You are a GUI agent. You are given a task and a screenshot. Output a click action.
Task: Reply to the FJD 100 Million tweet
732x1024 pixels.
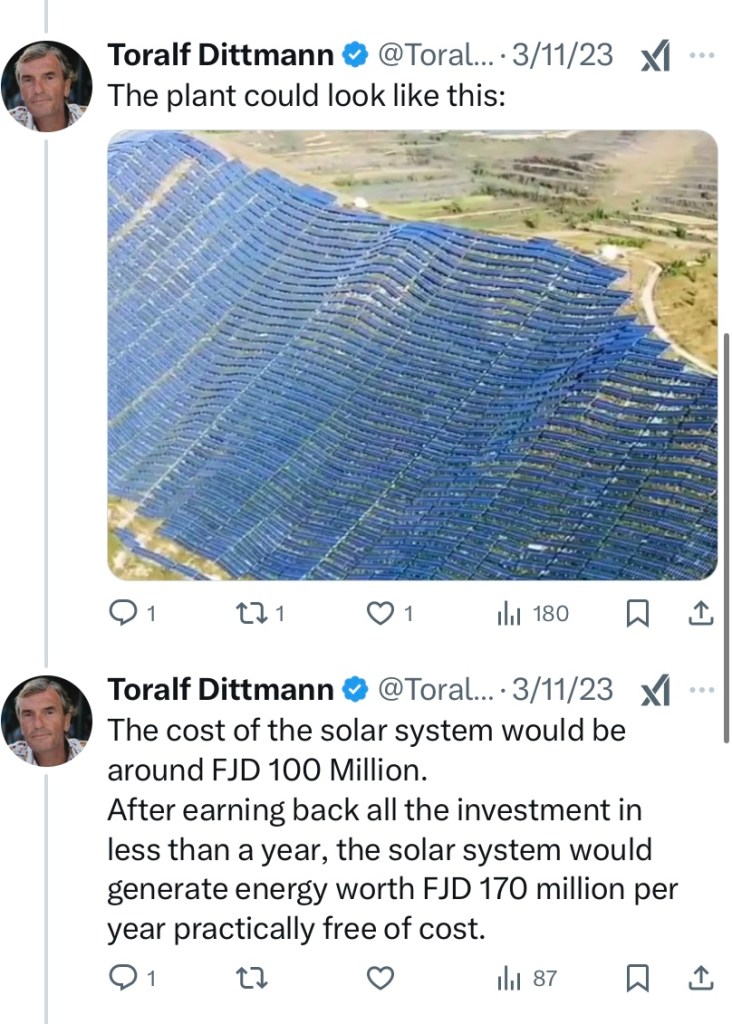click(122, 979)
